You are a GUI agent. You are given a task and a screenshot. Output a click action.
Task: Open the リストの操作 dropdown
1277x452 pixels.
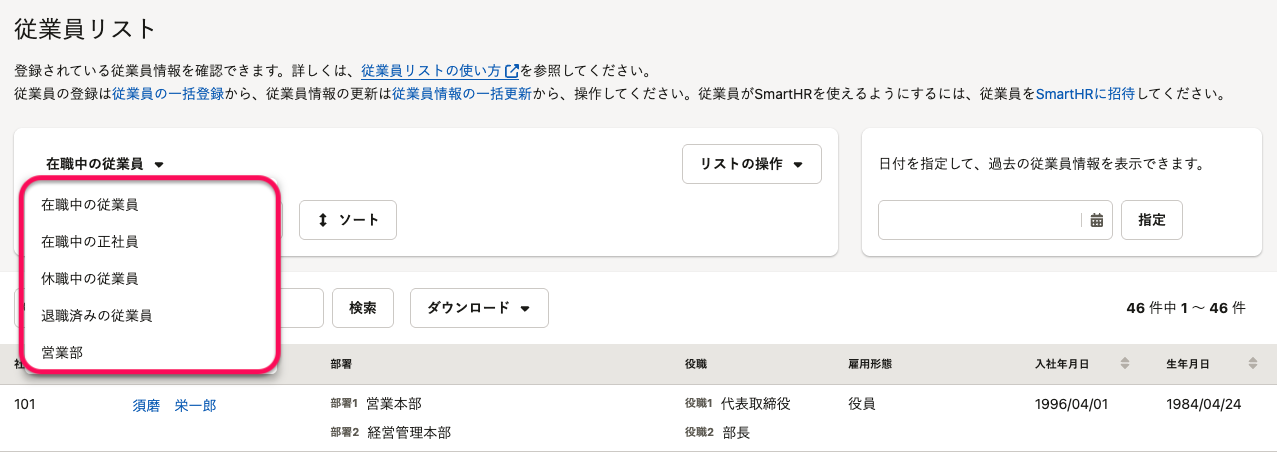pyautogui.click(x=751, y=164)
